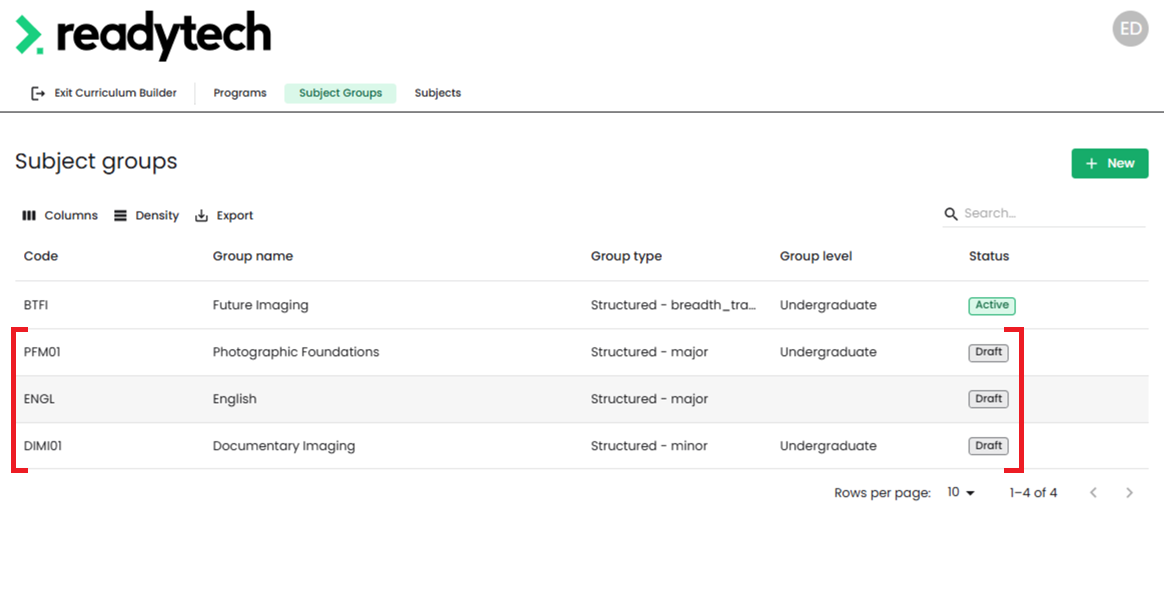Click Structured - breadth_tra... type cell

[x=673, y=305]
